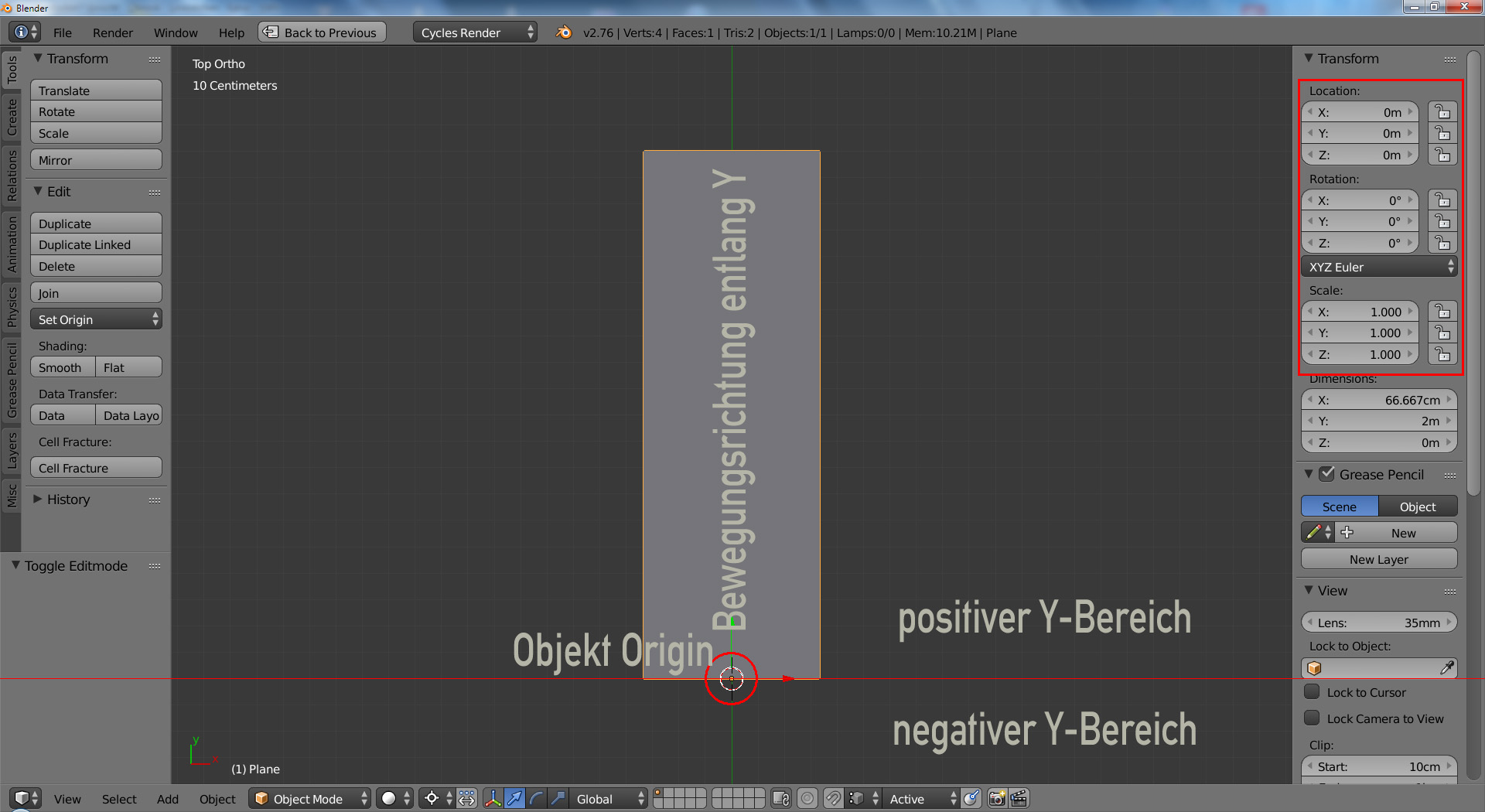
Task: Uncheck the Grease Pencil panel checkbox
Action: pos(1326,474)
